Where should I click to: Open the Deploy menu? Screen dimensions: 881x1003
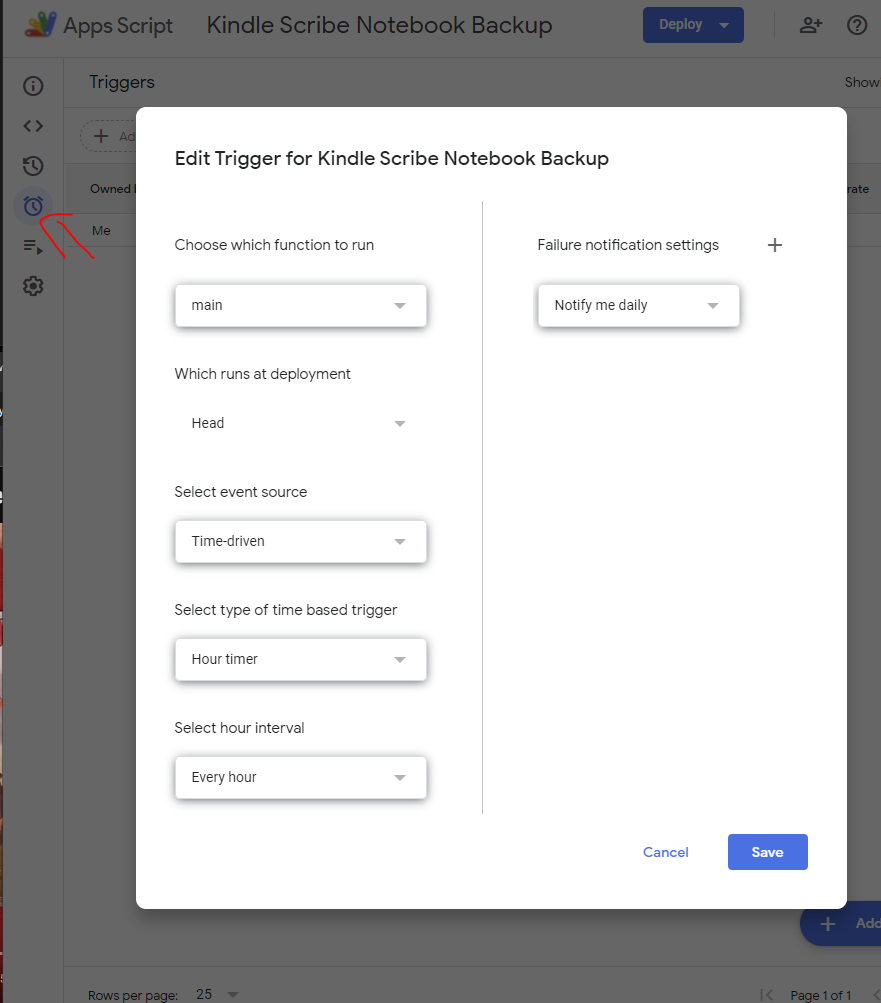(x=693, y=25)
